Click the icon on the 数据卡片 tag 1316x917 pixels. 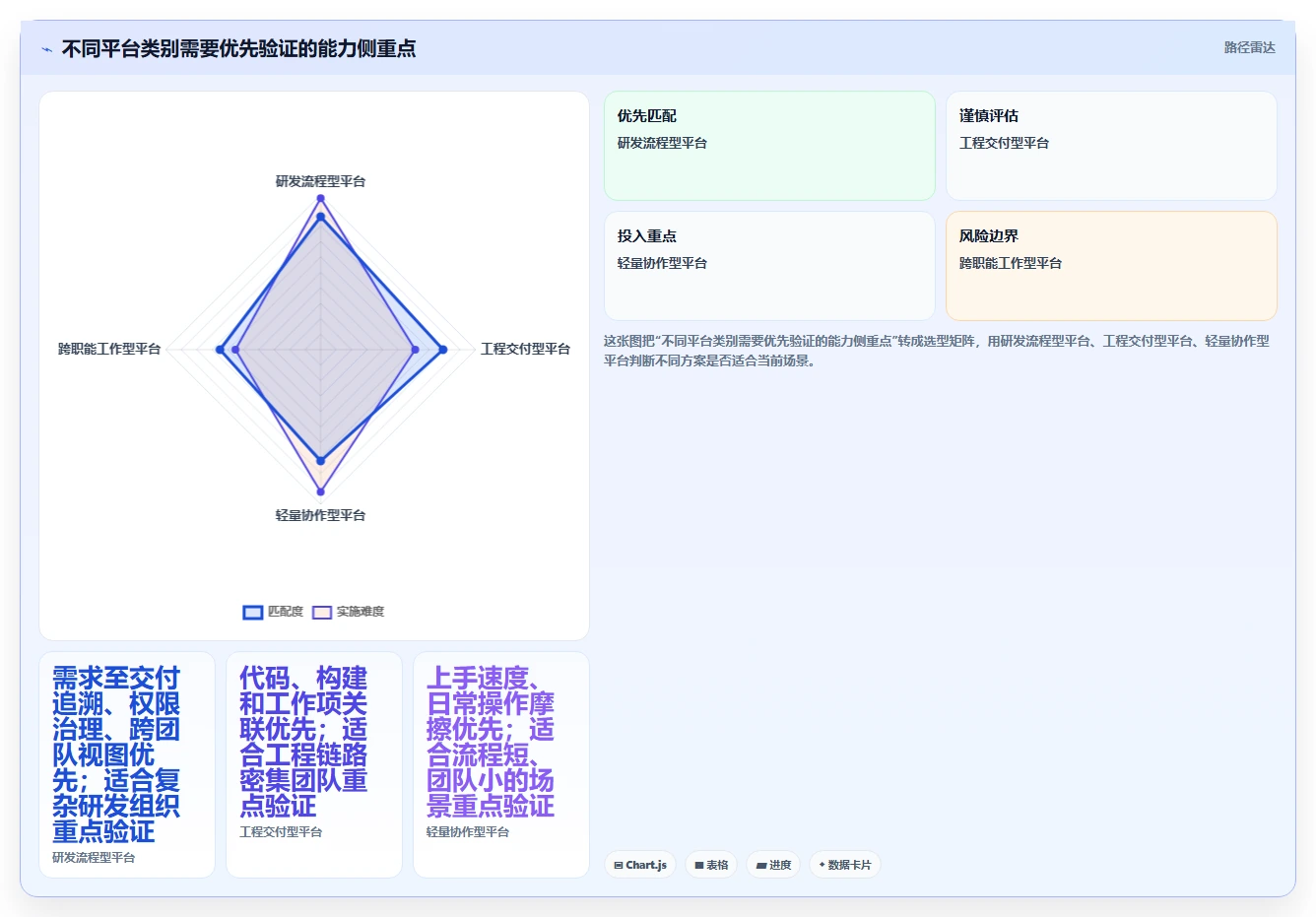point(822,865)
